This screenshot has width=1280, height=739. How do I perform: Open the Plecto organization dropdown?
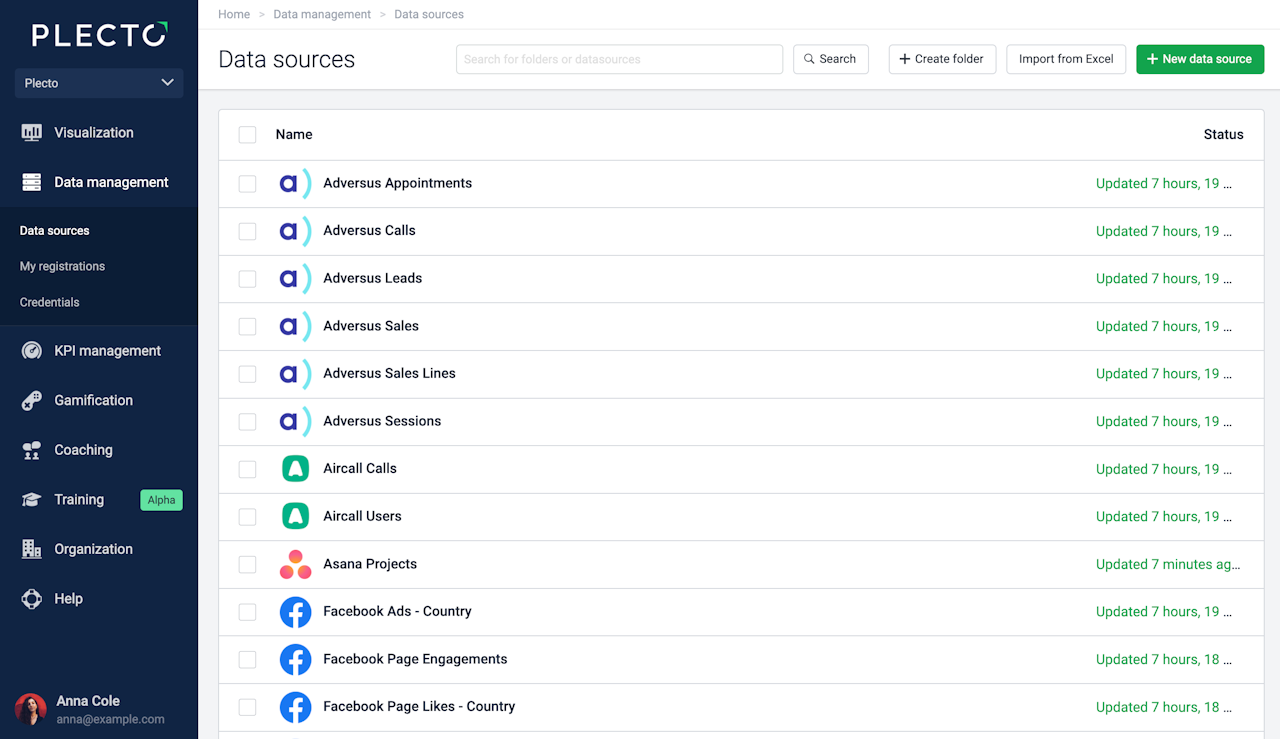99,83
